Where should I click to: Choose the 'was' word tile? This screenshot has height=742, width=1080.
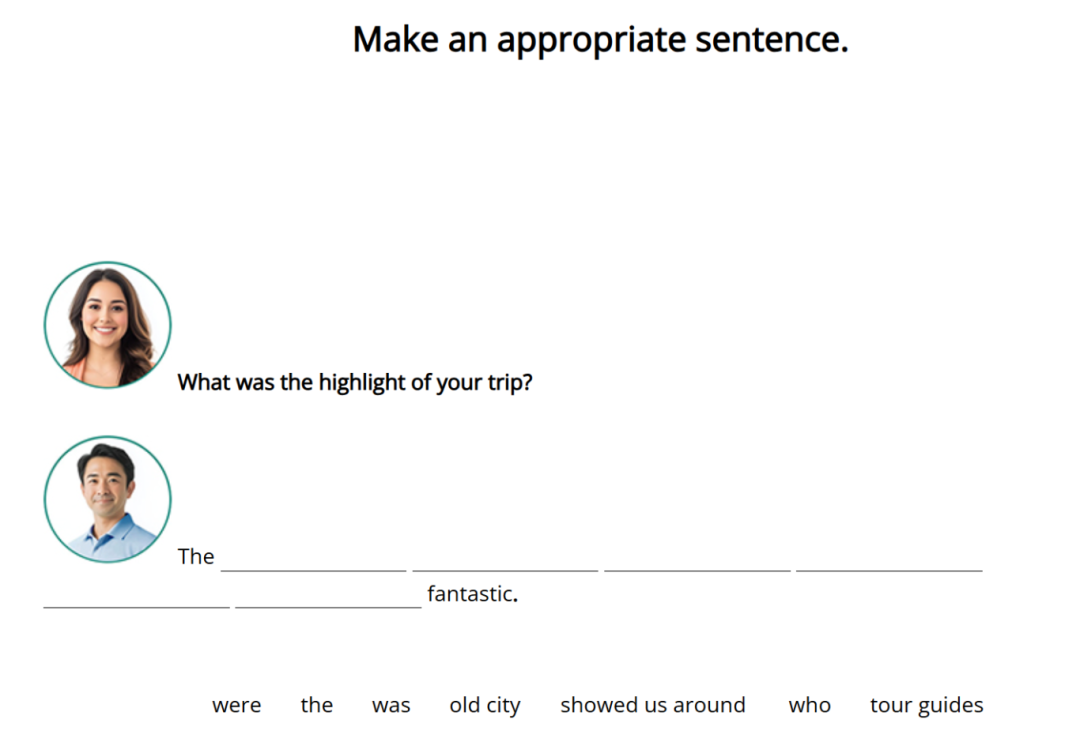coord(391,705)
